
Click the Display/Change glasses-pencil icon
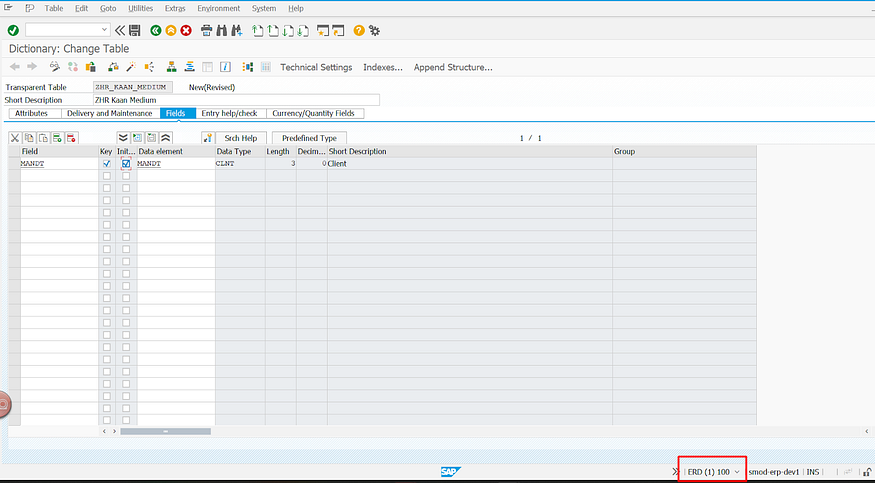55,67
